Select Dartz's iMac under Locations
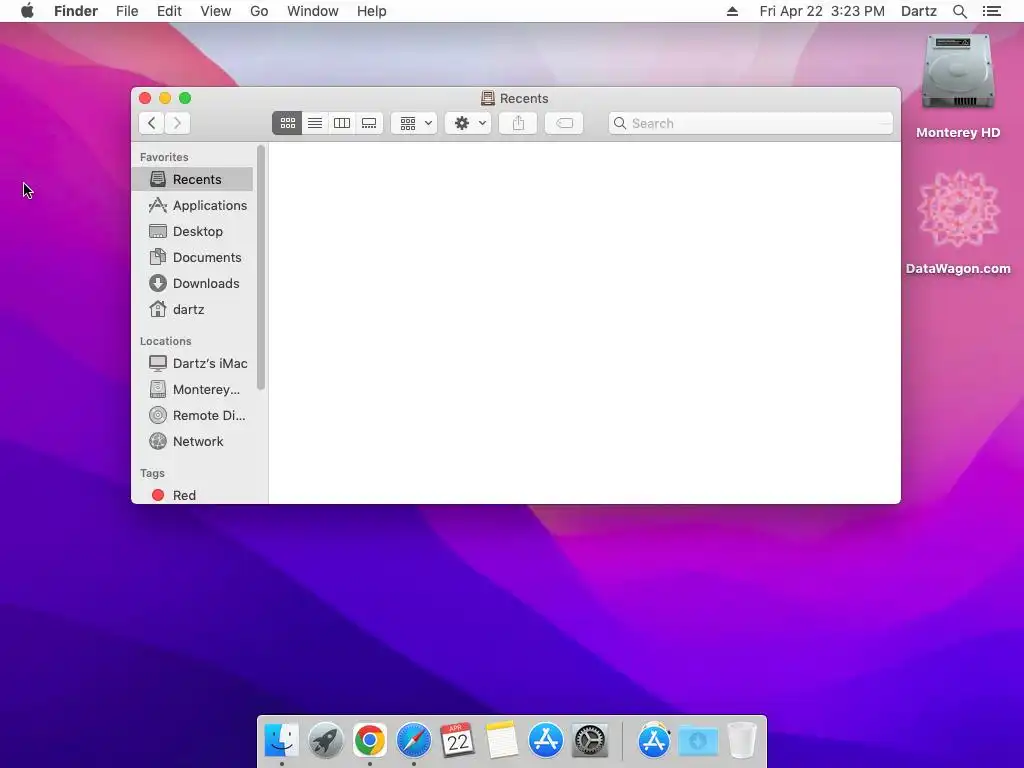Viewport: 1024px width, 768px height. [192, 364]
